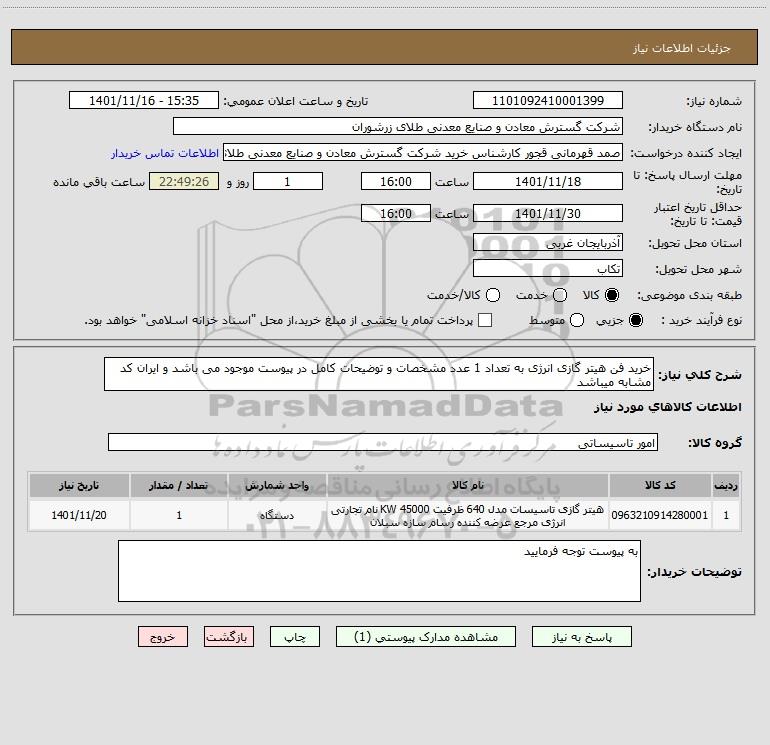770x745 pixels.
Task: Click the شرح کلی نیاز description box
Action: coord(379,374)
